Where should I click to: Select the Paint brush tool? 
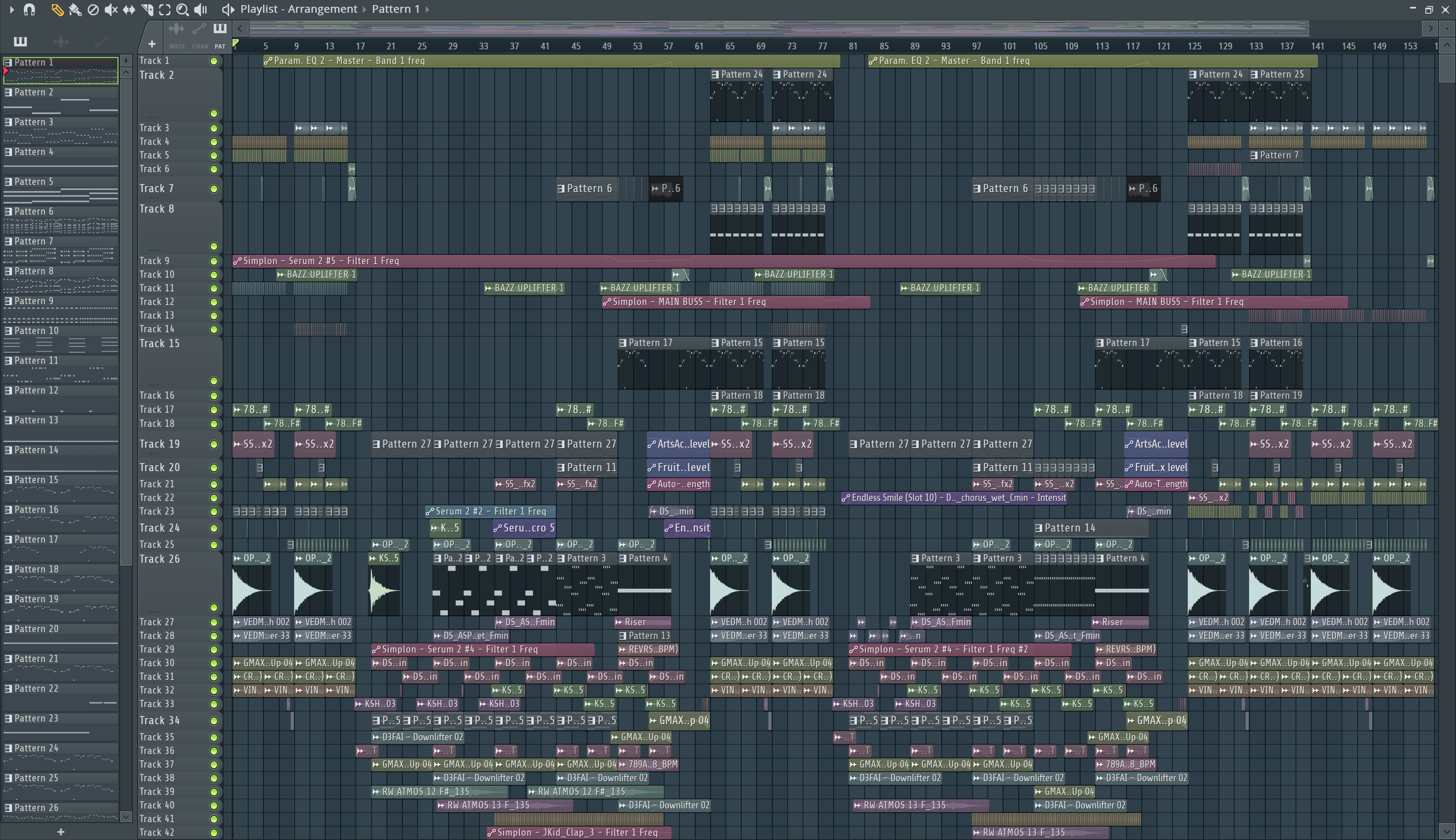pos(75,9)
